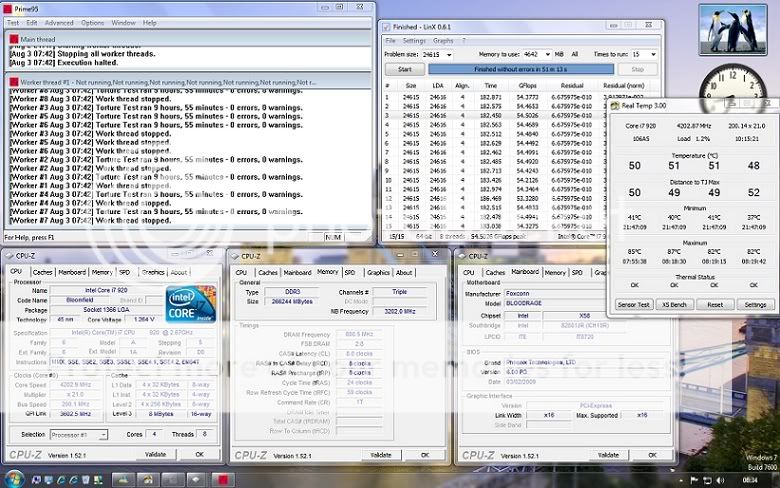Click the GFlops column header in LinX

(x=527, y=86)
